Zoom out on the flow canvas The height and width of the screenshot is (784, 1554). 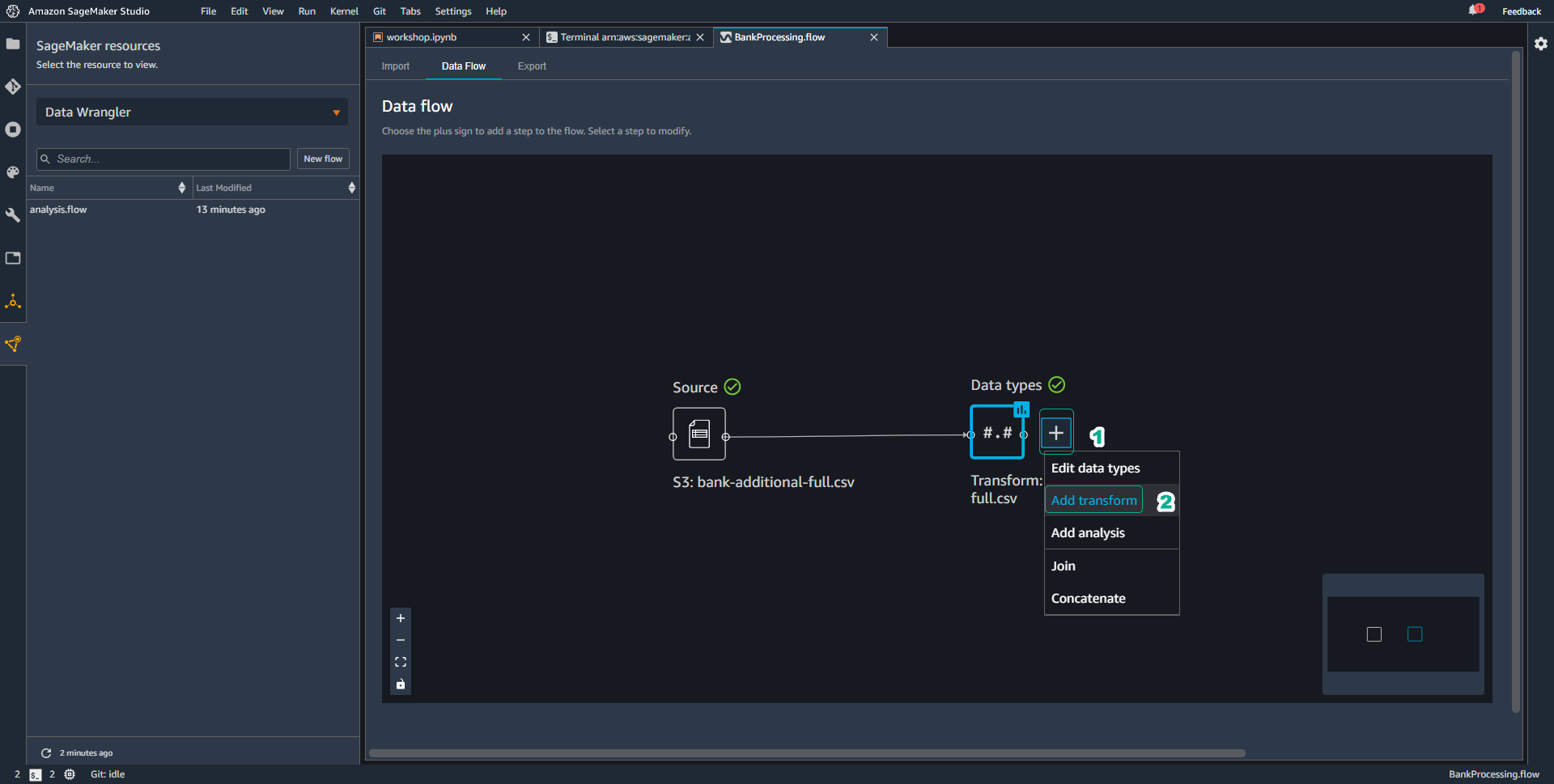tap(401, 640)
